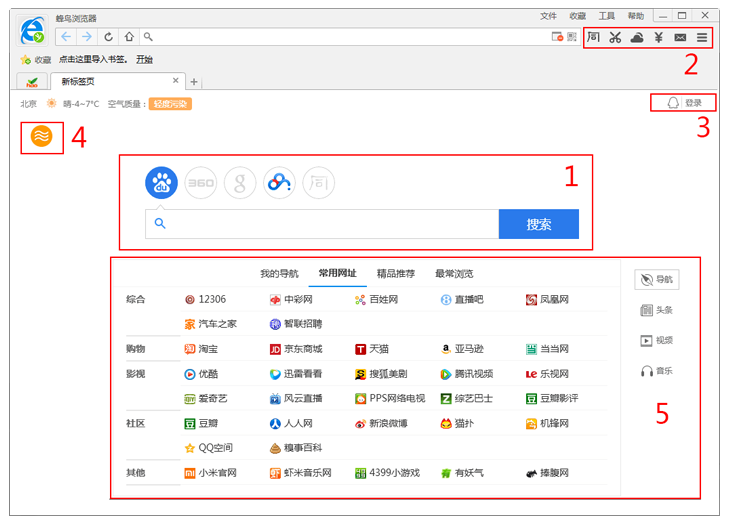Open the 淘宝 shopping link

pos(201,349)
